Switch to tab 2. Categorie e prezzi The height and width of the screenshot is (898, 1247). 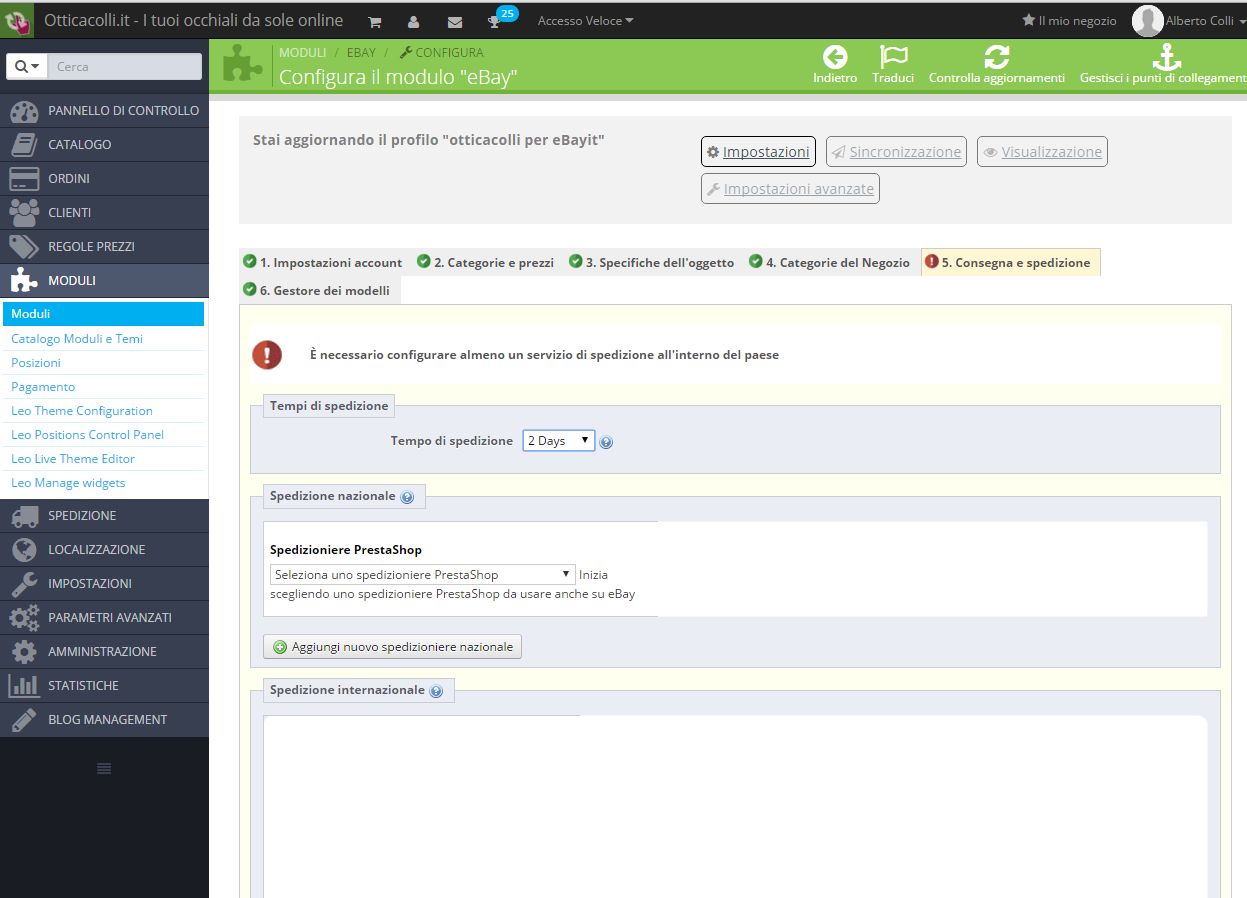(x=485, y=262)
